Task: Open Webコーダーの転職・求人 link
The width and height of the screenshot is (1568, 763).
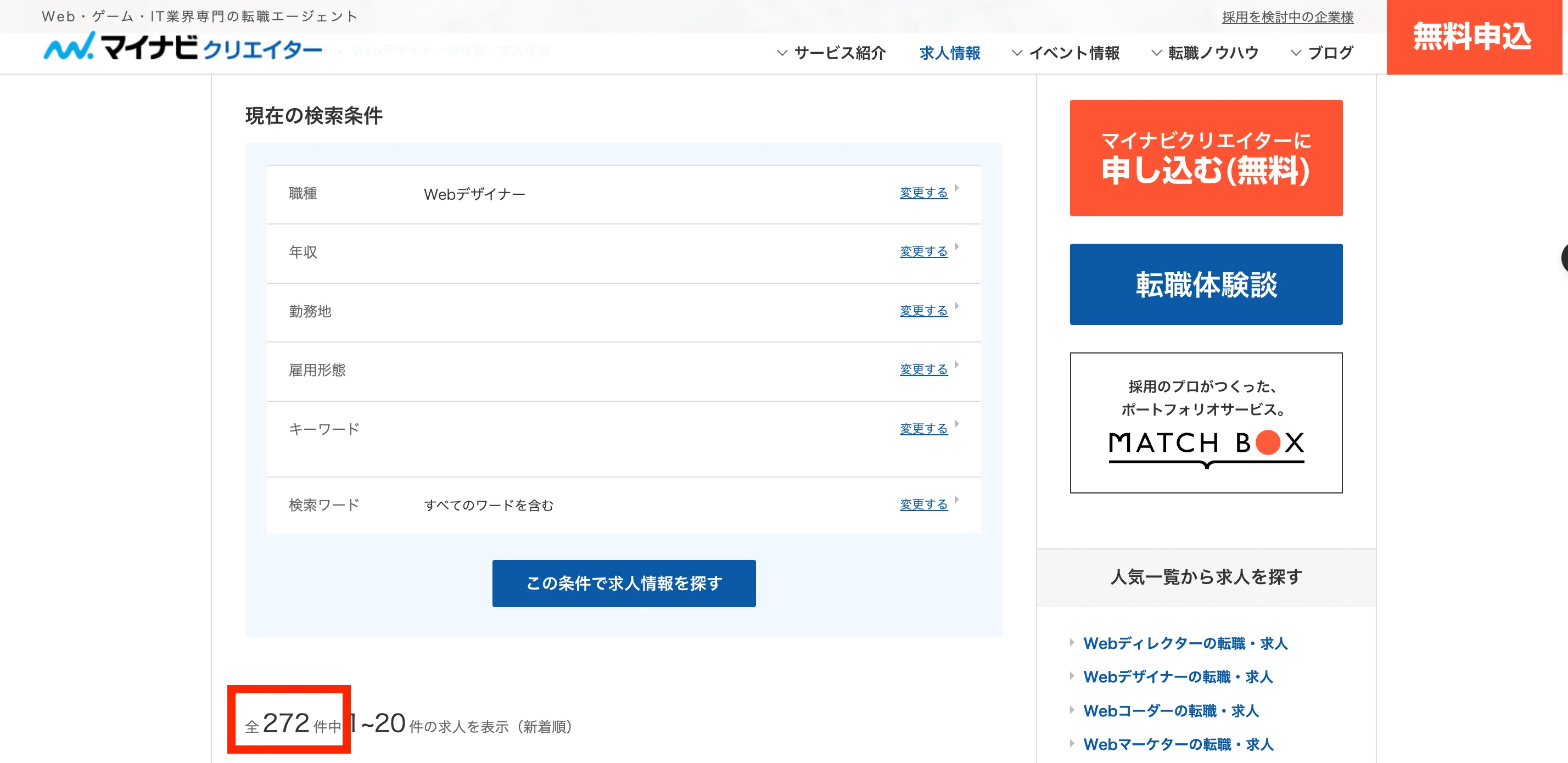Action: tap(1170, 711)
